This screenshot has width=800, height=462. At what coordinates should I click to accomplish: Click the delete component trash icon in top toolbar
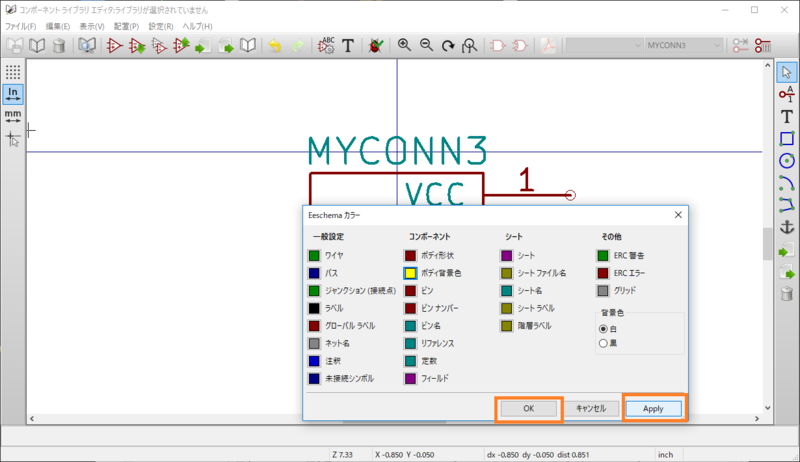[x=59, y=46]
